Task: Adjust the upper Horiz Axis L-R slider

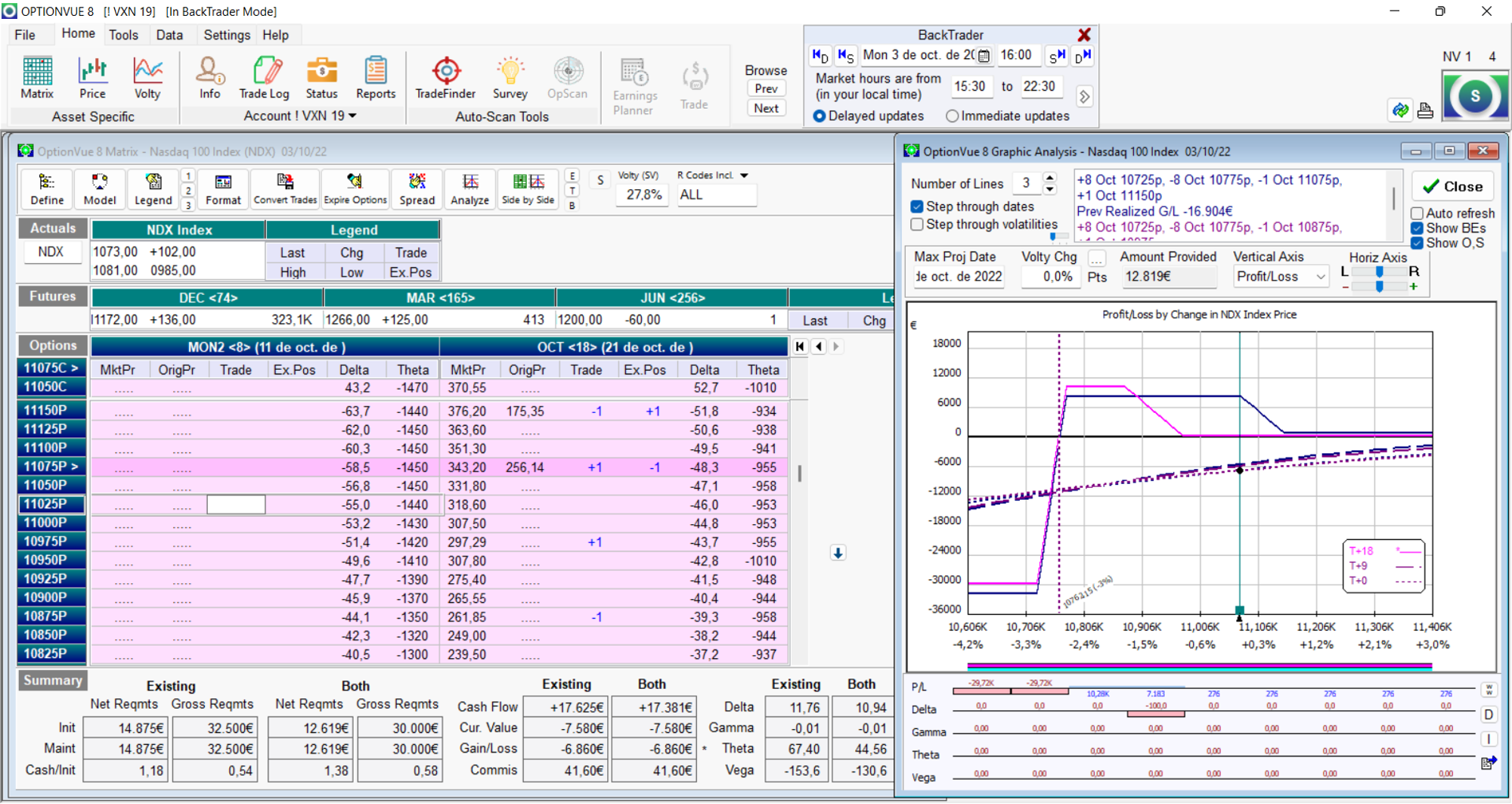Action: point(1379,272)
